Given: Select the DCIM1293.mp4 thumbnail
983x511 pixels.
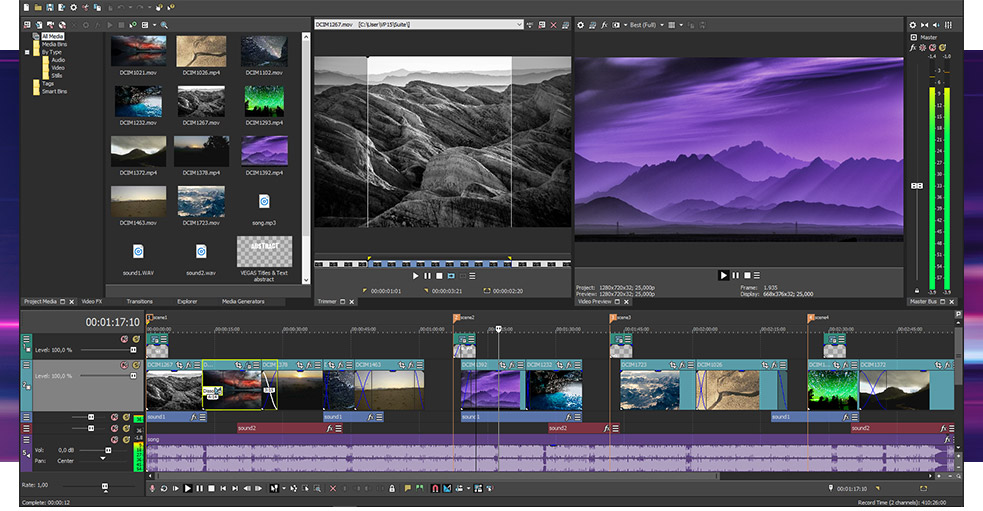Looking at the screenshot, I should click(x=264, y=100).
